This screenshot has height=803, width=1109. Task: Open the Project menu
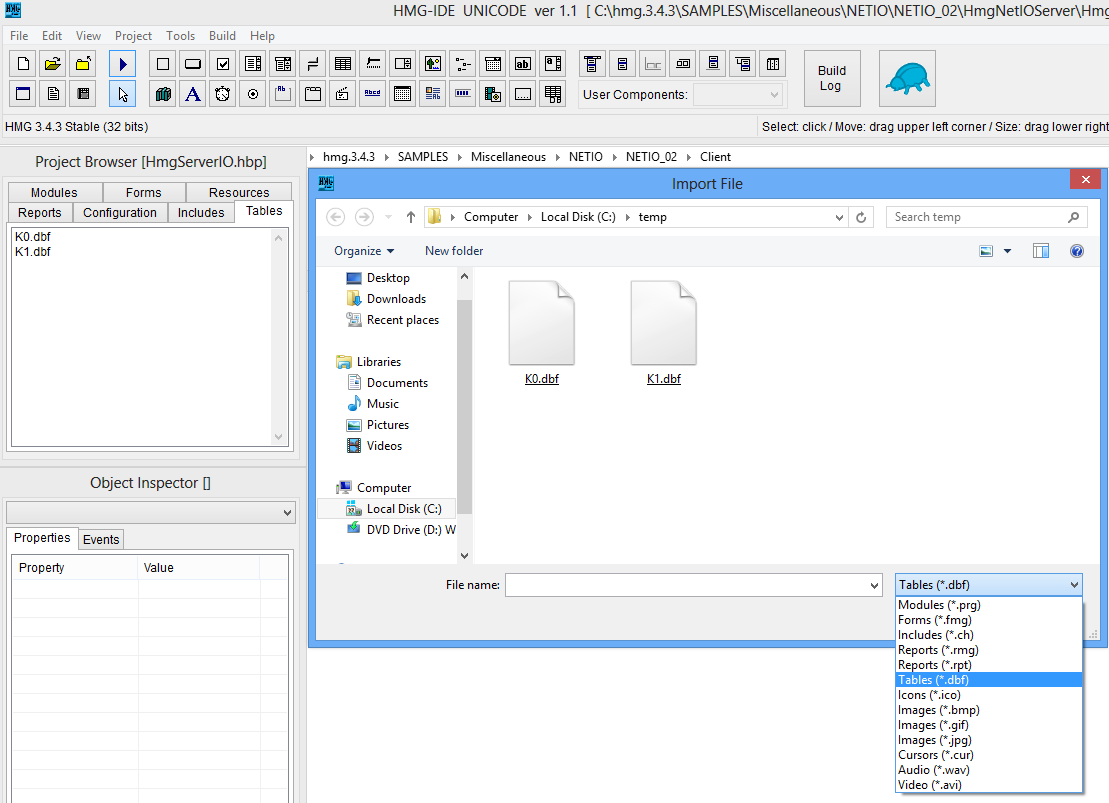133,35
